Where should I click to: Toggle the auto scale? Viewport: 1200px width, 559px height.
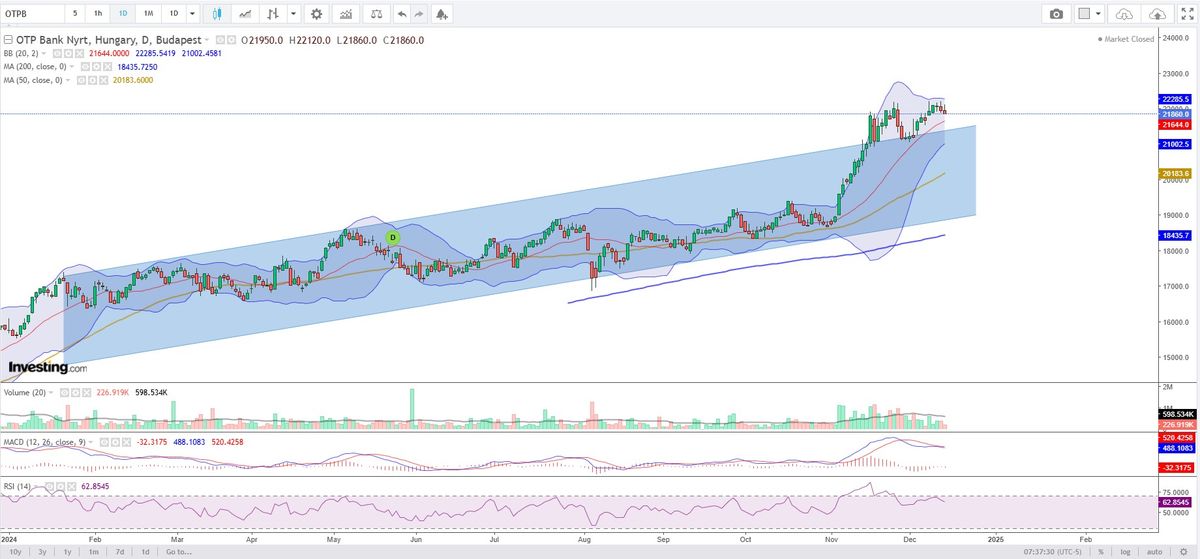[1154, 551]
